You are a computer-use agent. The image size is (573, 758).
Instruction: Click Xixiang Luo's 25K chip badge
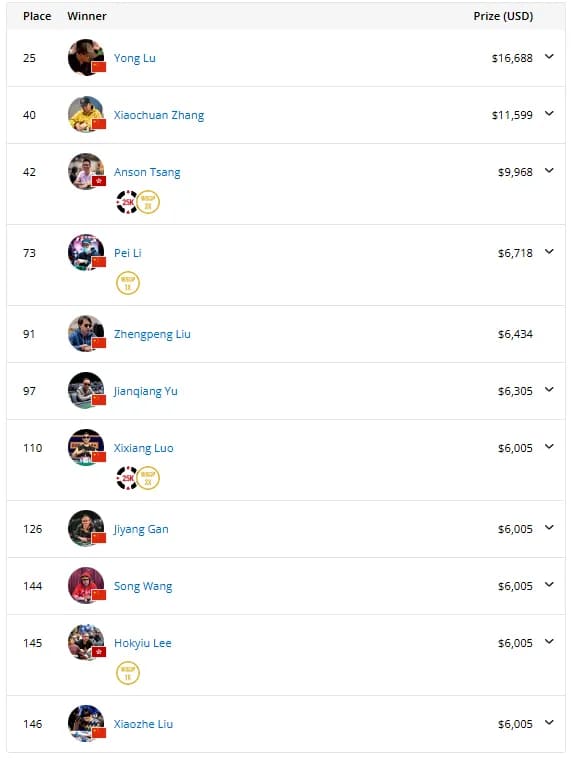[x=127, y=478]
